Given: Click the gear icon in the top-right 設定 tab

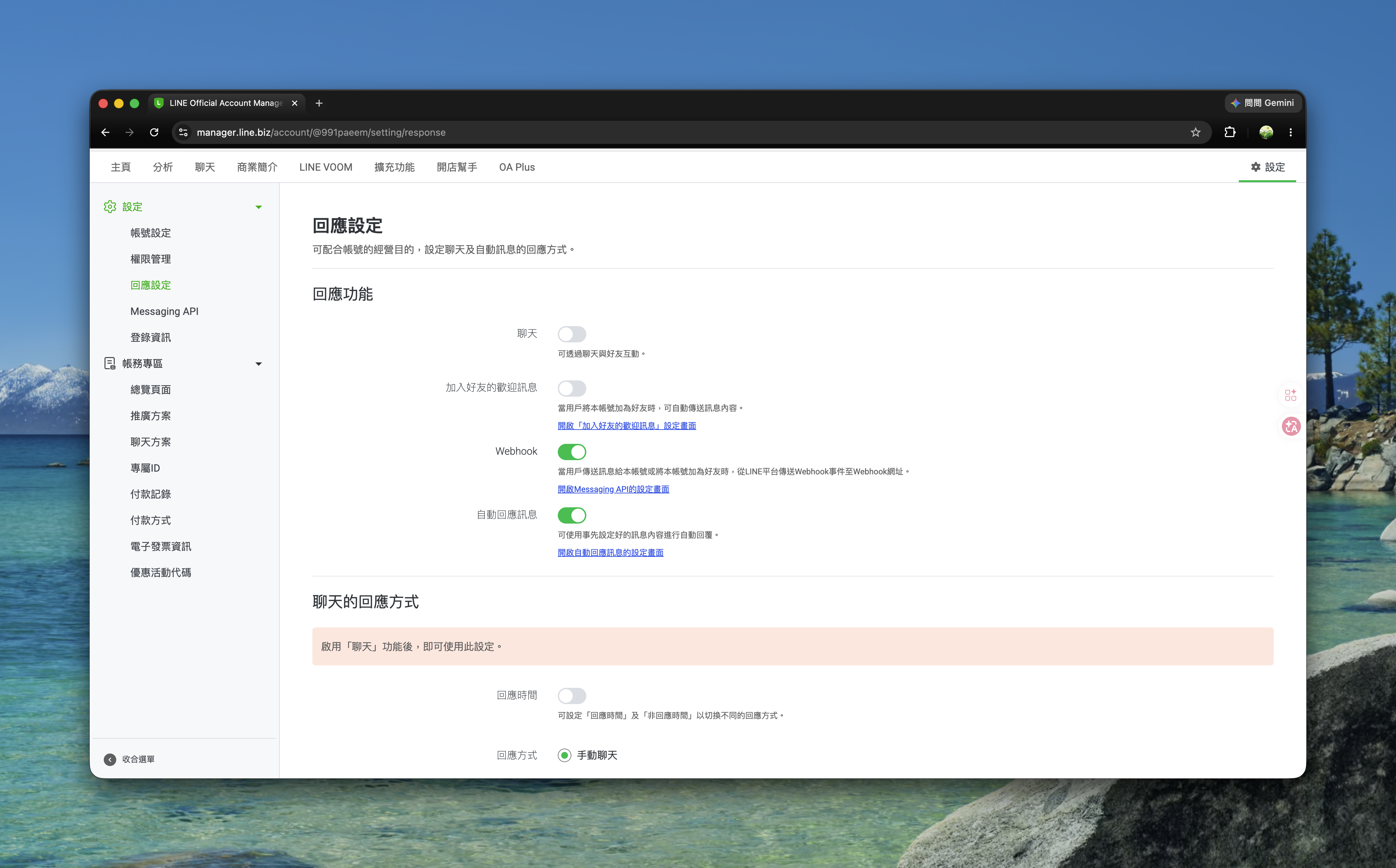Looking at the screenshot, I should point(1256,167).
